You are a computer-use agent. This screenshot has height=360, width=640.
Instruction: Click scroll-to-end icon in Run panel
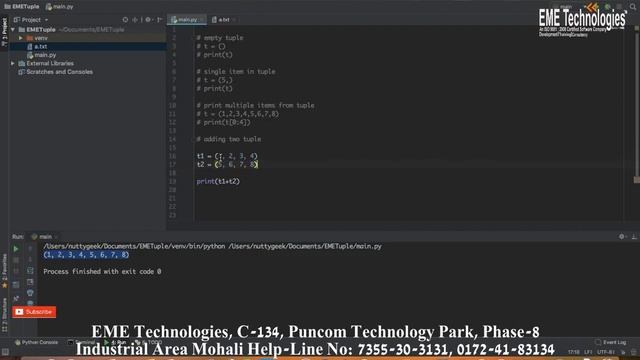point(30,282)
